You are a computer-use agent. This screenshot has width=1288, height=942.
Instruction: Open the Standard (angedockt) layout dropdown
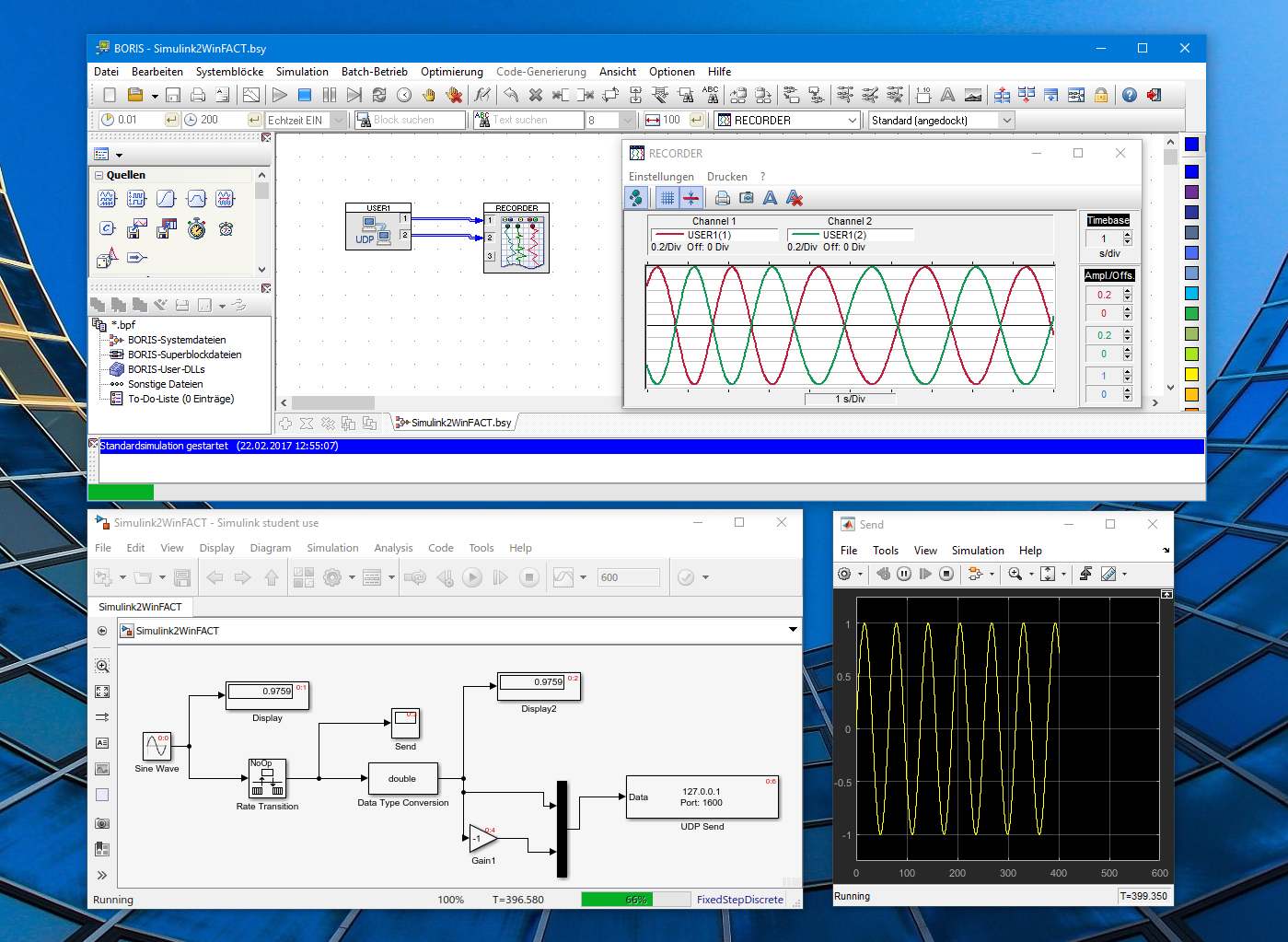(1007, 120)
